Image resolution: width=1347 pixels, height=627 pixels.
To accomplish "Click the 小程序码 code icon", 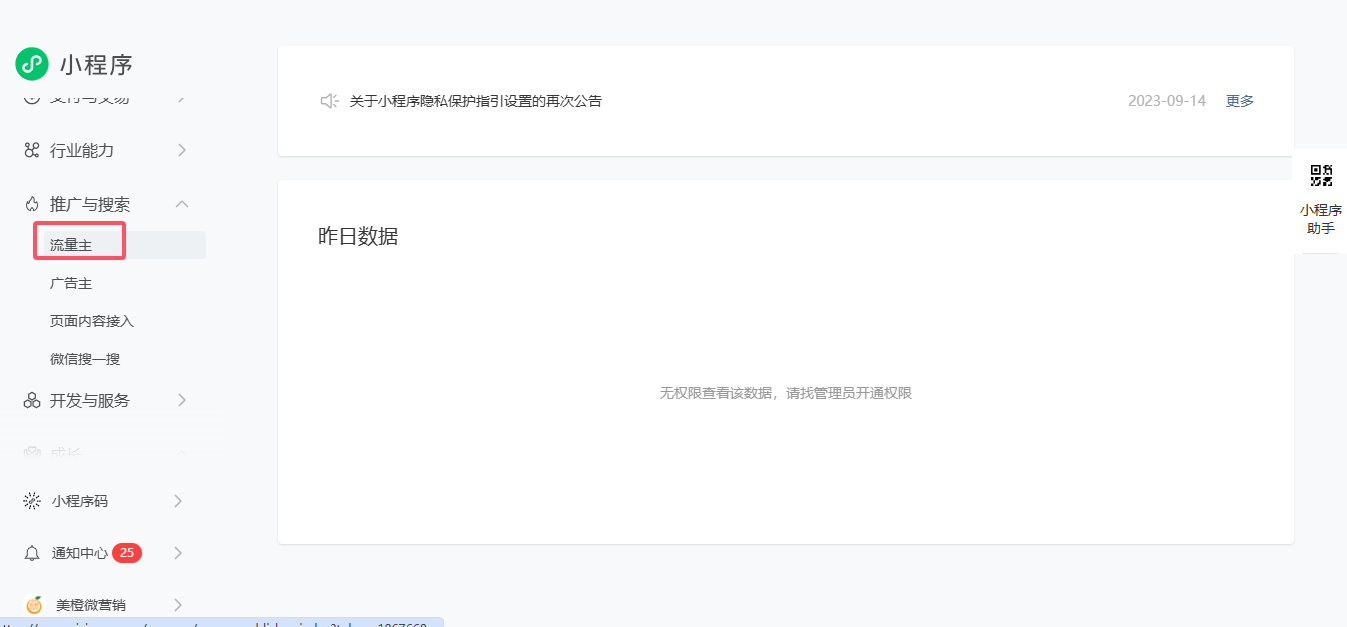I will tap(32, 501).
